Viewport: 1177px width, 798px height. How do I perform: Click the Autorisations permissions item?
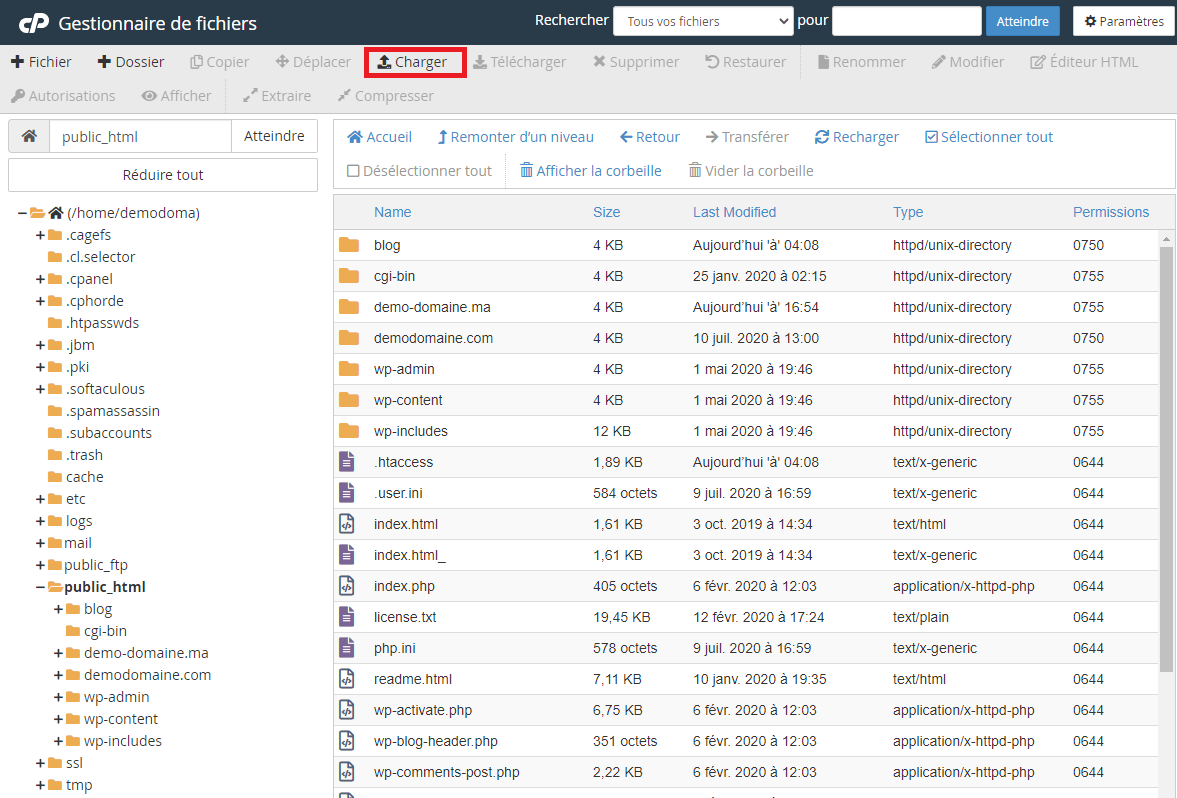click(x=63, y=95)
